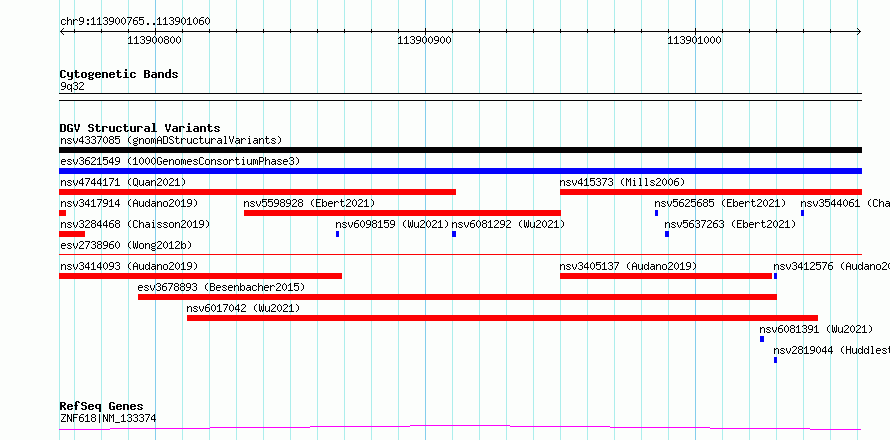Open the nsv3412576 label

click(831, 266)
